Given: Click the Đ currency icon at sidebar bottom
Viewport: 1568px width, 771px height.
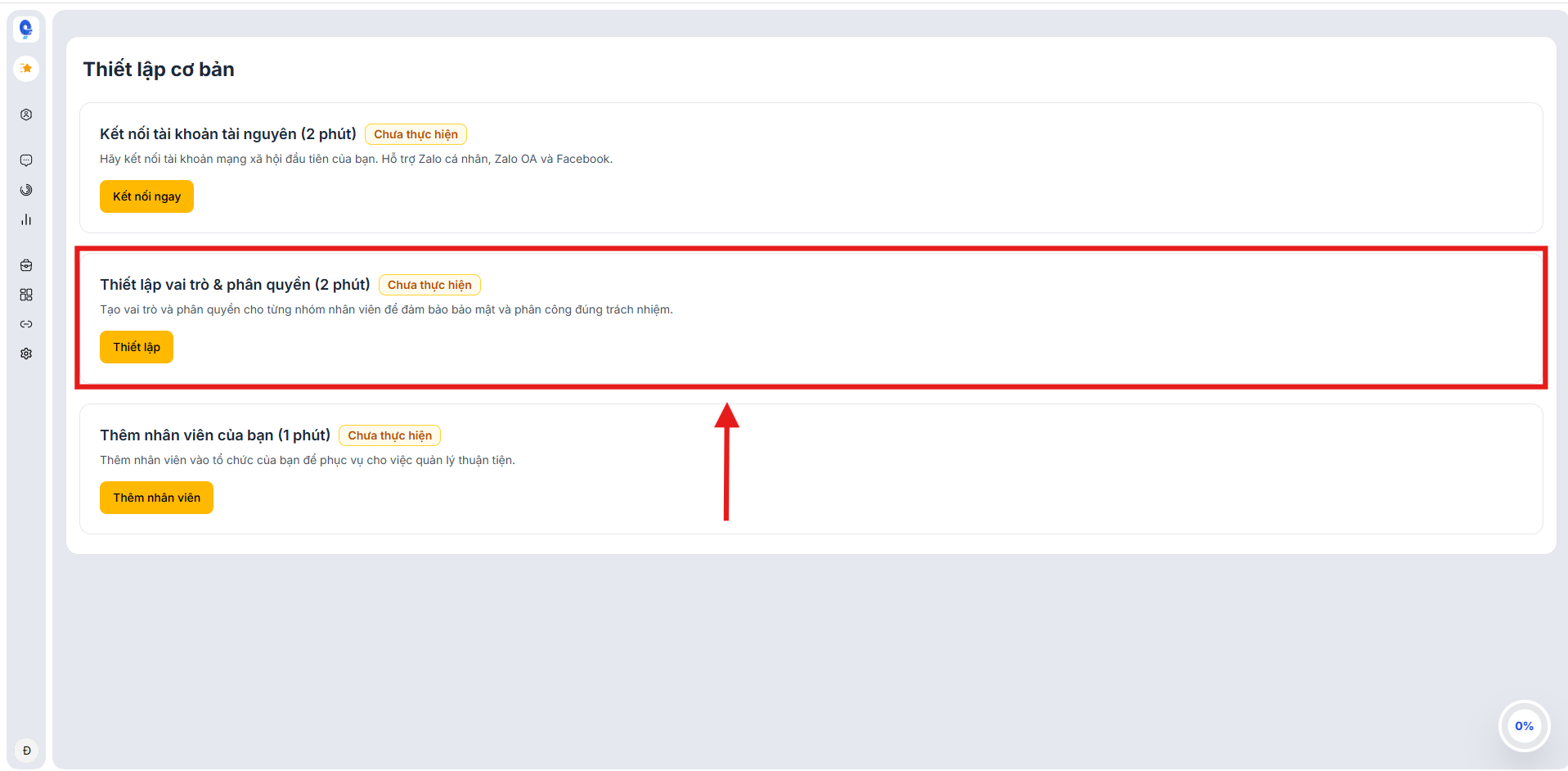Looking at the screenshot, I should (25, 749).
